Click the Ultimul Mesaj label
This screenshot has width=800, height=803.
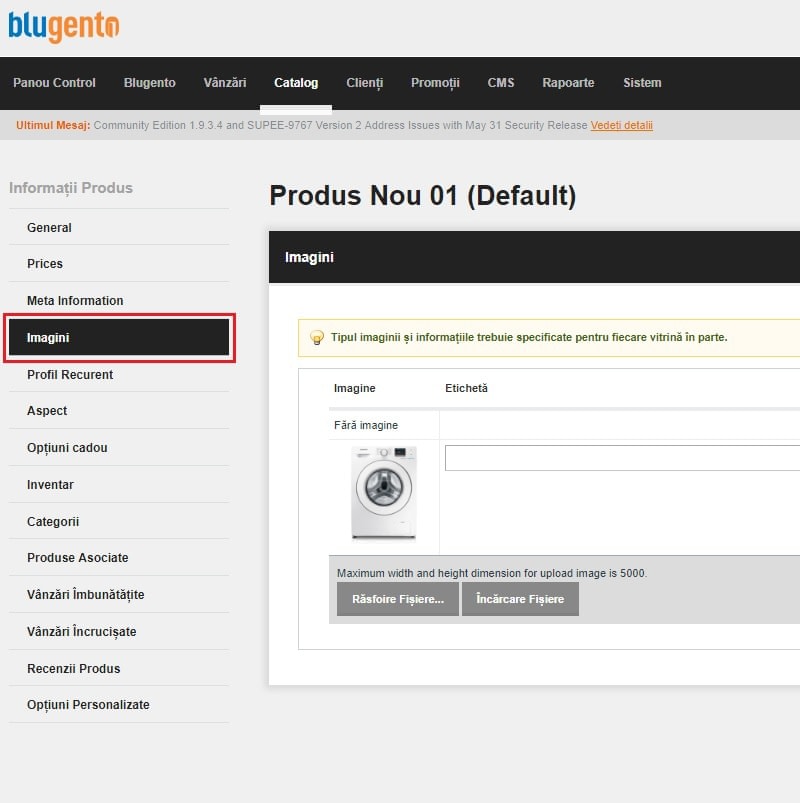point(53,125)
